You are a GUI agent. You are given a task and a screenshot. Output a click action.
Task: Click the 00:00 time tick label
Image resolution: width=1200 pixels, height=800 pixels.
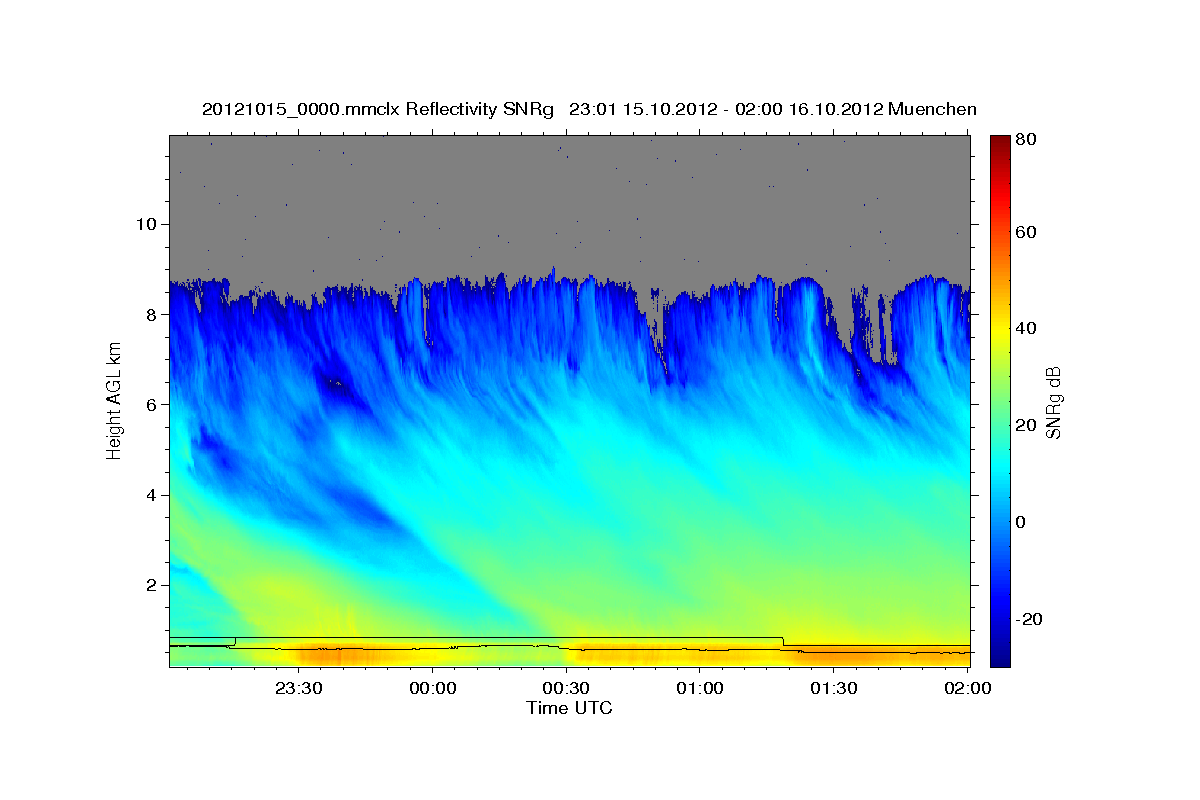coord(433,688)
